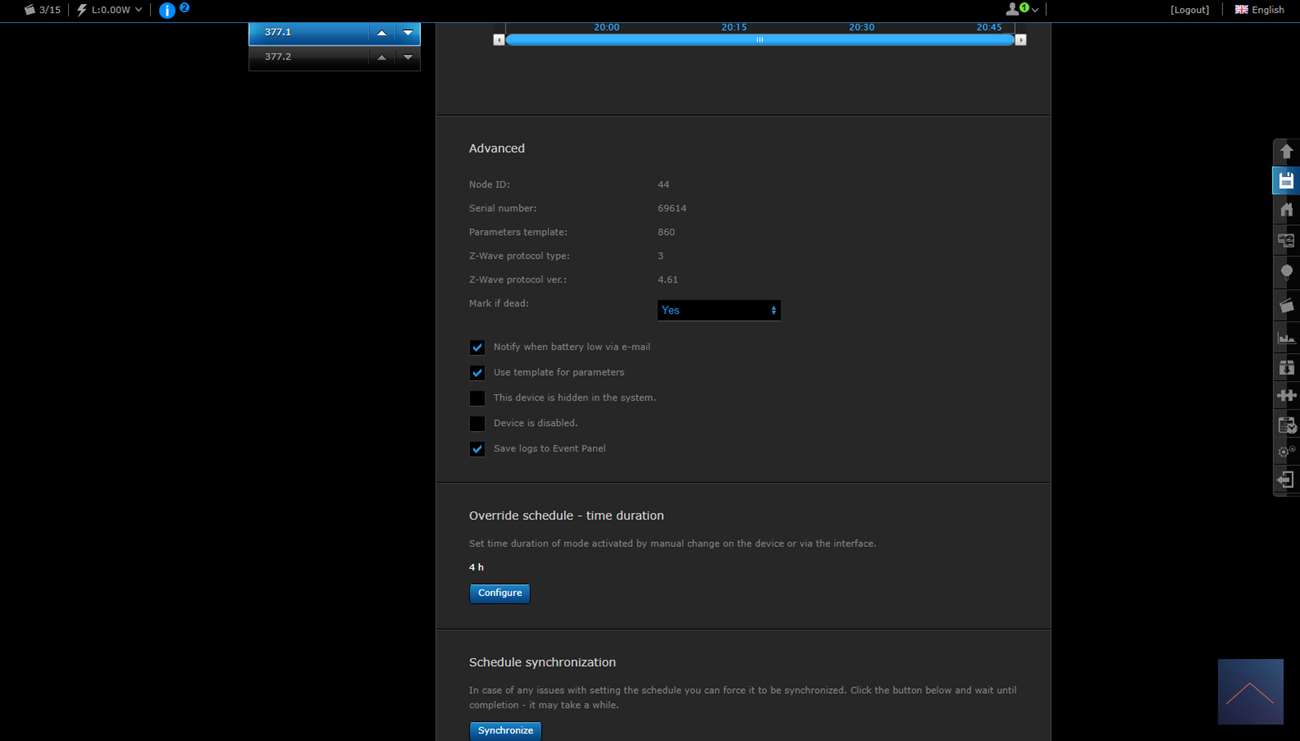
Task: Open the energy chart icon in sidebar
Action: pyautogui.click(x=1286, y=338)
